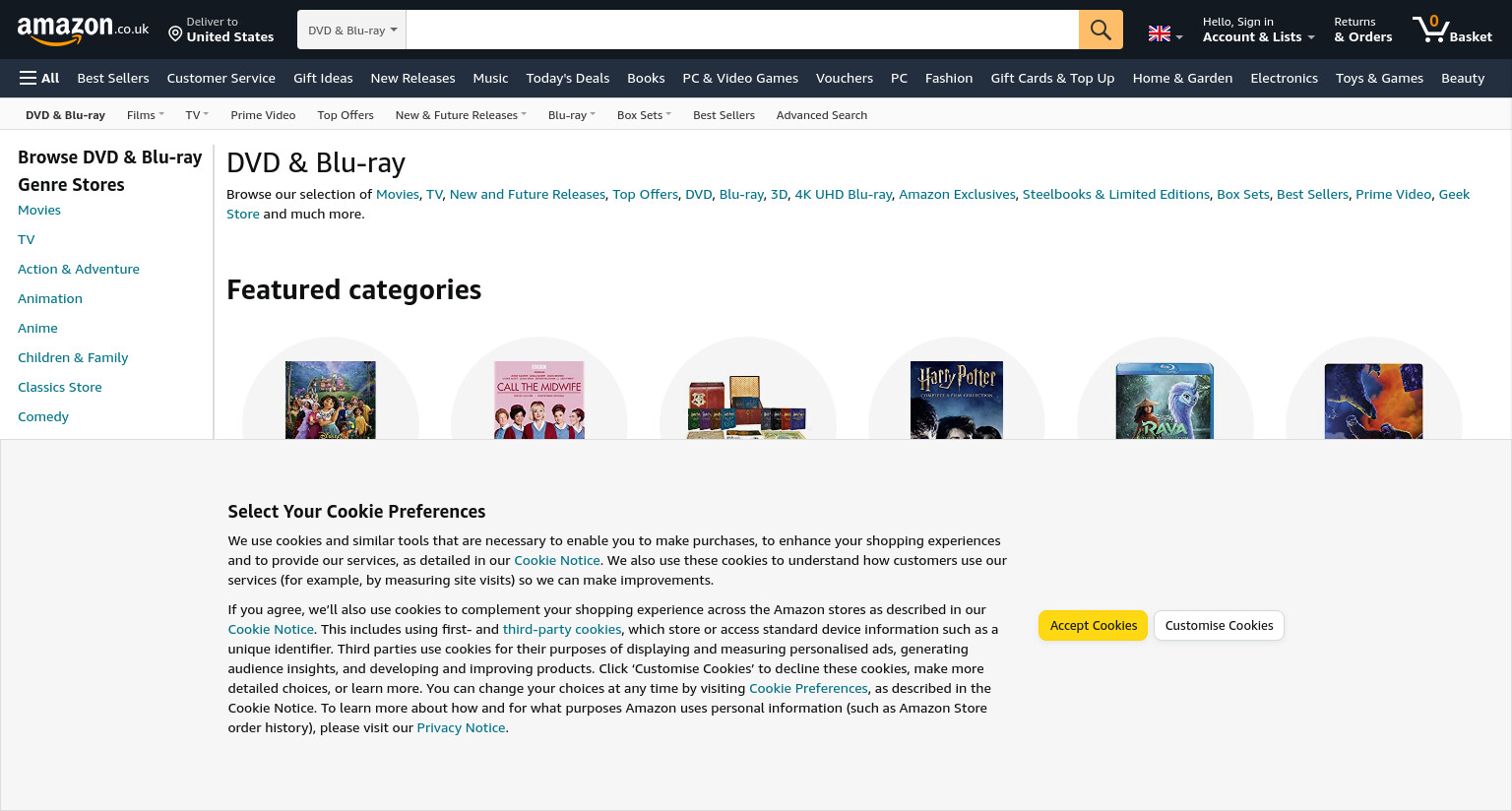Expand the Films submenu
This screenshot has height=811, width=1512.
pyautogui.click(x=145, y=115)
